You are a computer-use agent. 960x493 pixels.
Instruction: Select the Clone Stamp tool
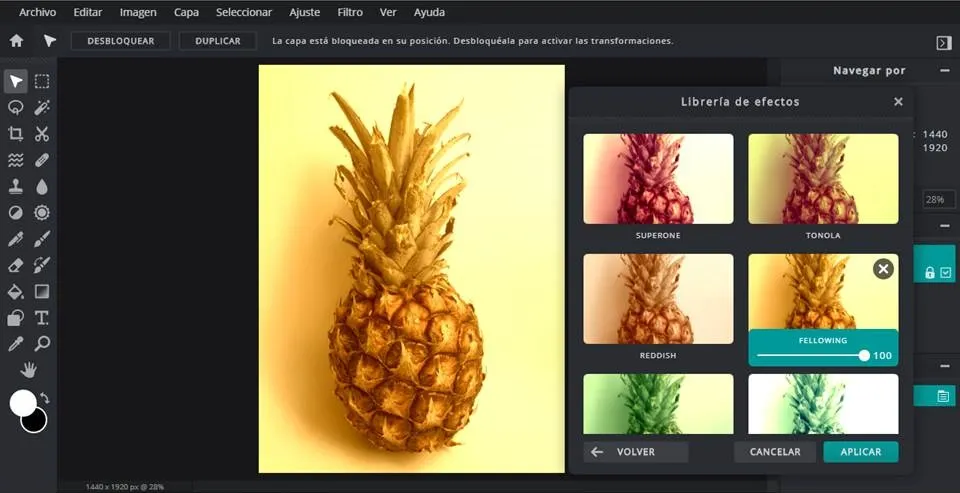[16, 186]
